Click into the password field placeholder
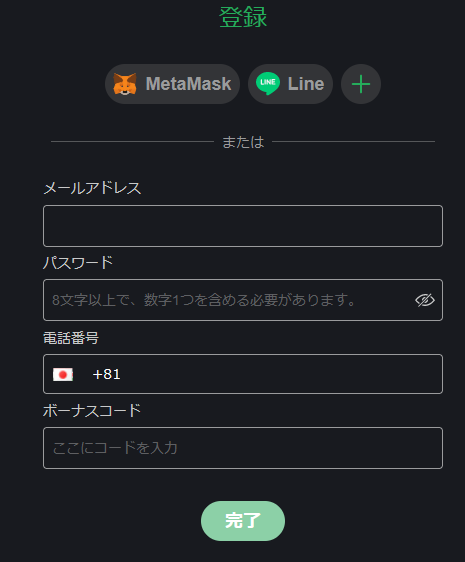 (203, 300)
